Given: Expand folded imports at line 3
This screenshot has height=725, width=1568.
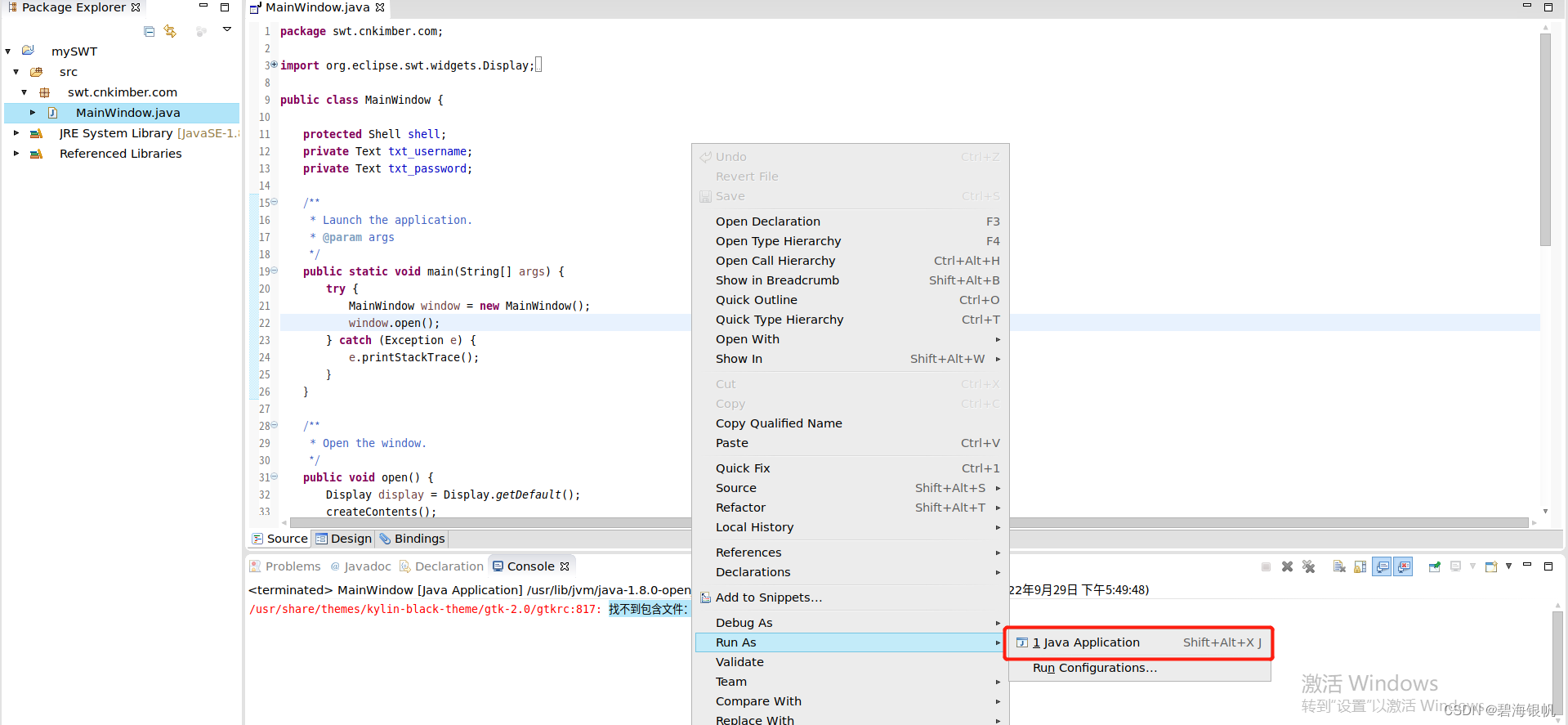Looking at the screenshot, I should (x=275, y=65).
